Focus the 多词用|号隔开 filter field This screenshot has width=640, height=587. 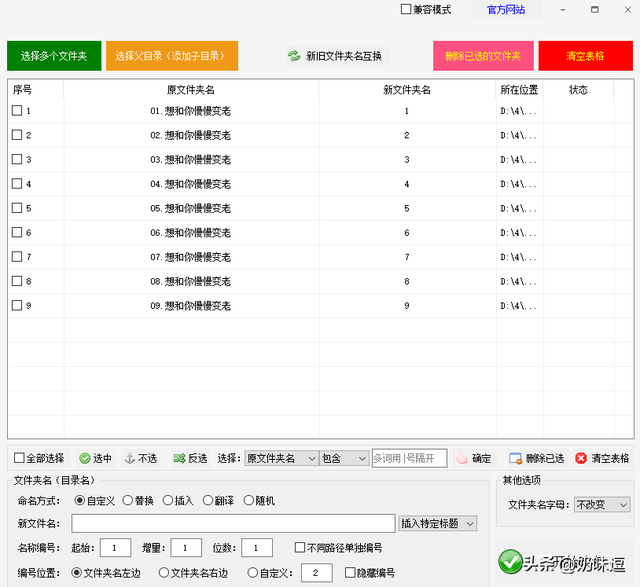pyautogui.click(x=409, y=458)
